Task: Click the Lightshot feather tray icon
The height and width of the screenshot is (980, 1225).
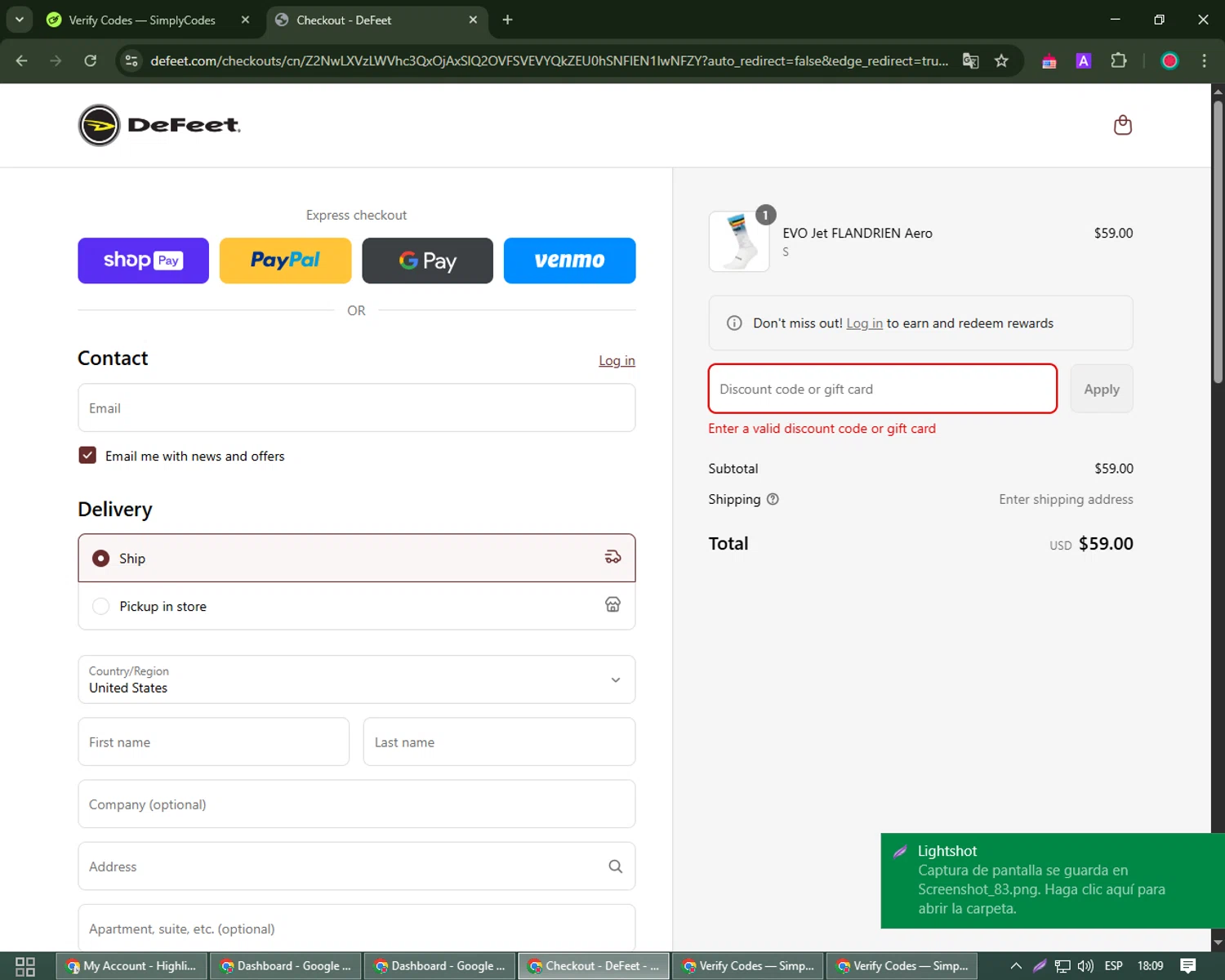Action: (x=1040, y=966)
